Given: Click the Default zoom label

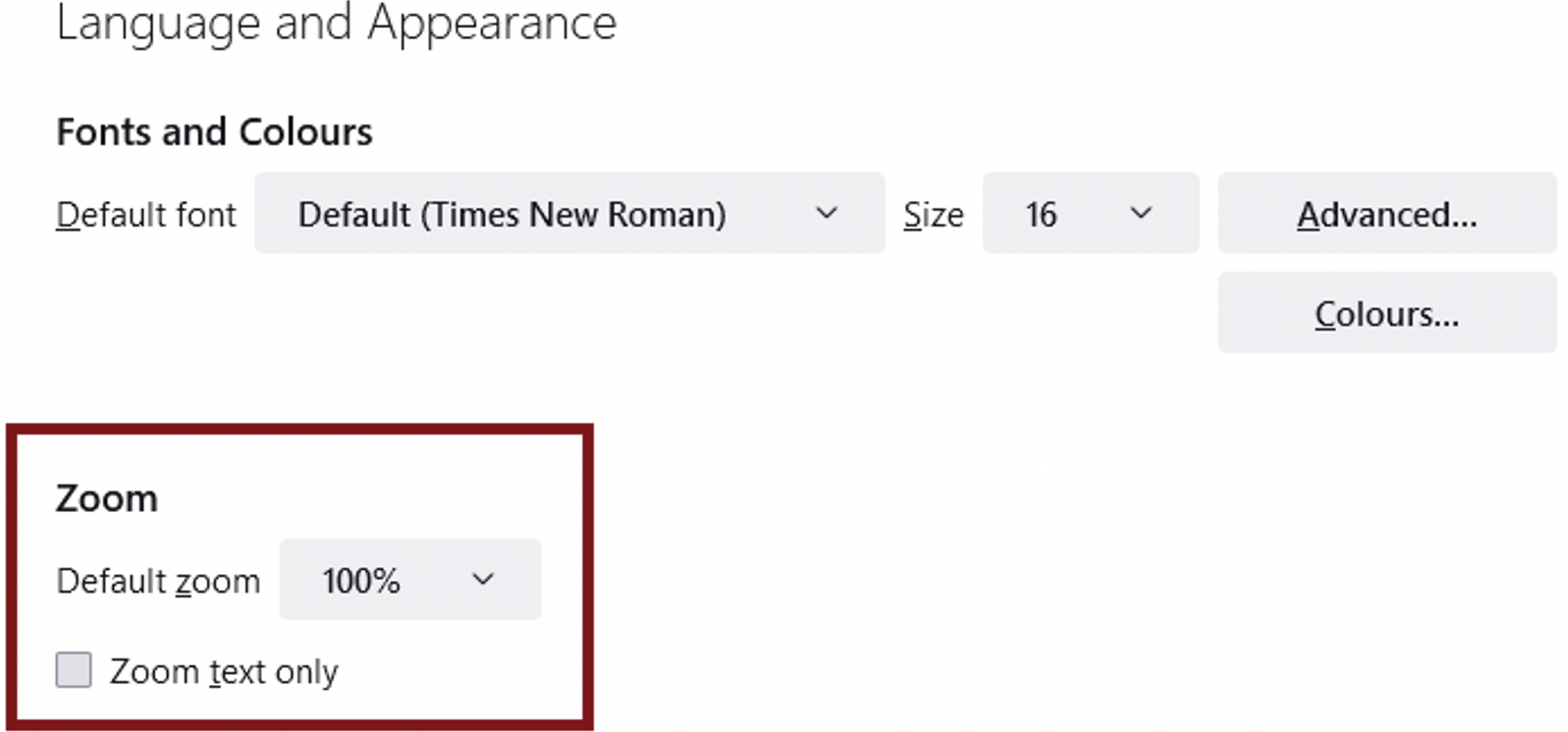Looking at the screenshot, I should click(x=158, y=580).
